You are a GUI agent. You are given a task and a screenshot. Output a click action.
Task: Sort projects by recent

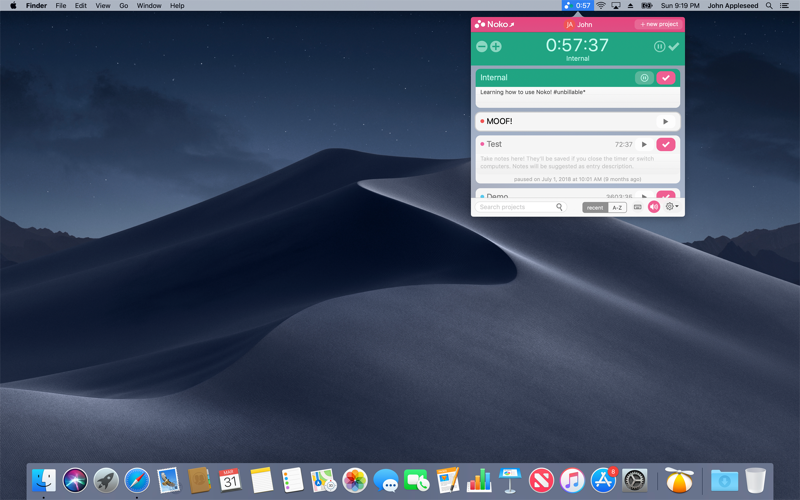pyautogui.click(x=595, y=207)
